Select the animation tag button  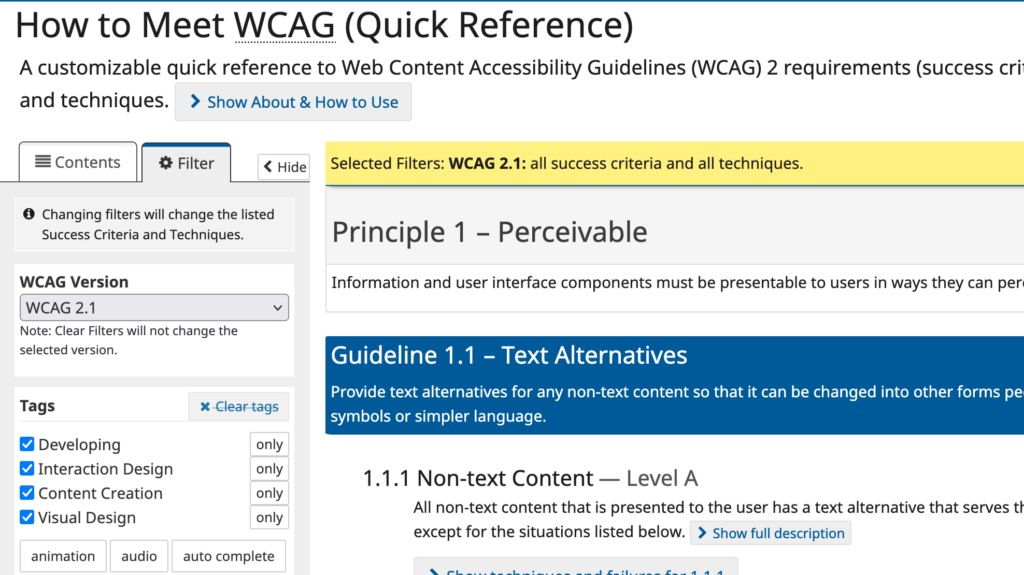point(63,556)
